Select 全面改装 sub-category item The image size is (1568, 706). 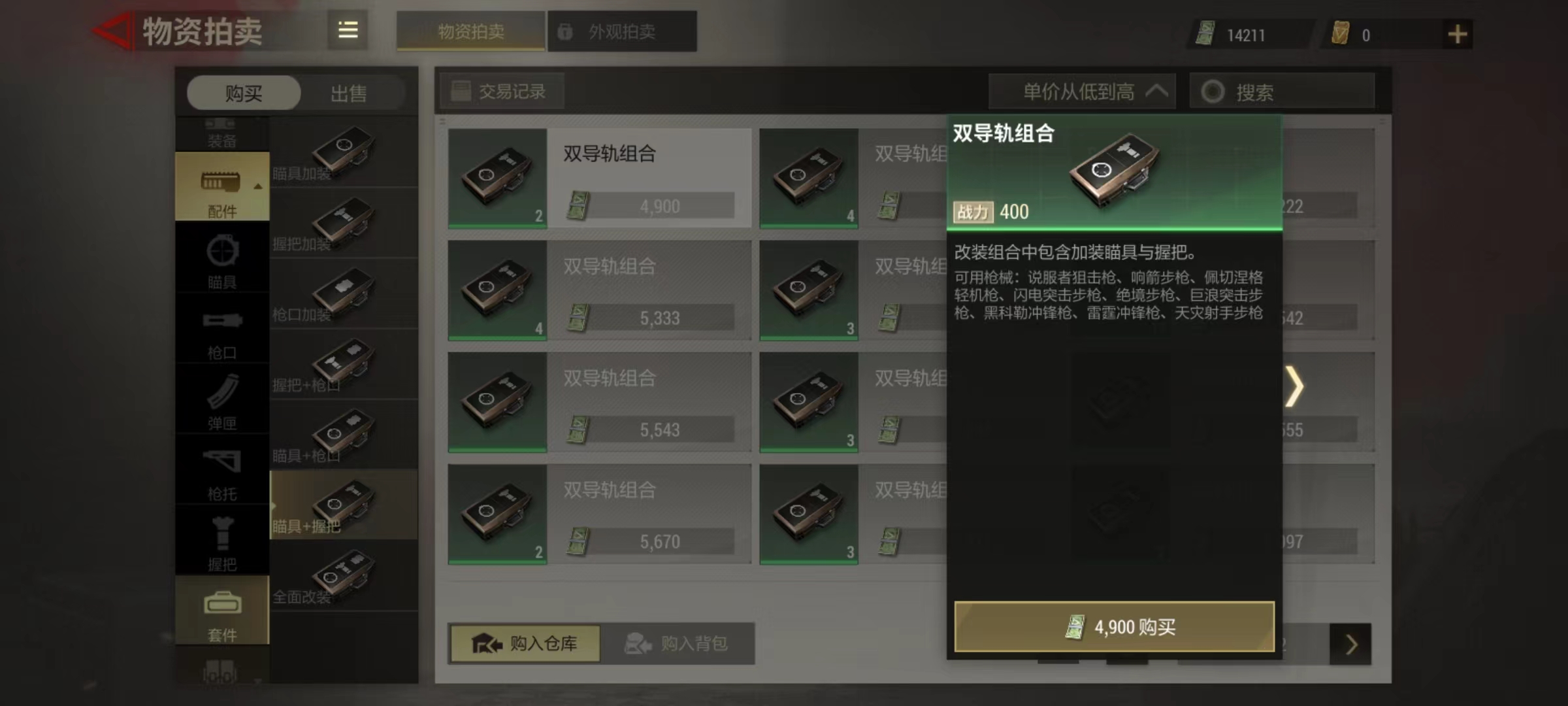click(344, 577)
